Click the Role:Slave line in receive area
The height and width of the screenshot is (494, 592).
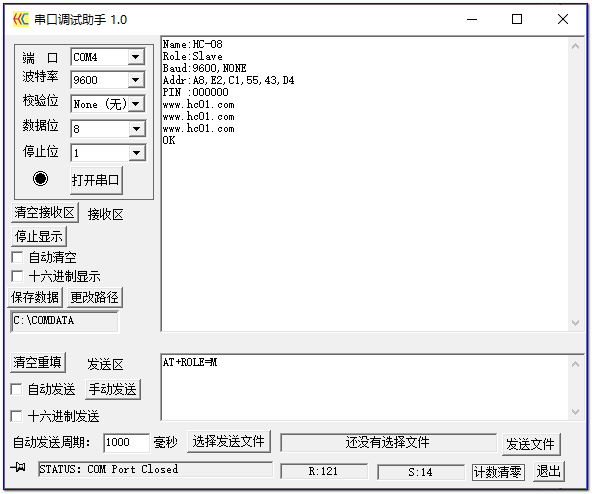click(193, 57)
